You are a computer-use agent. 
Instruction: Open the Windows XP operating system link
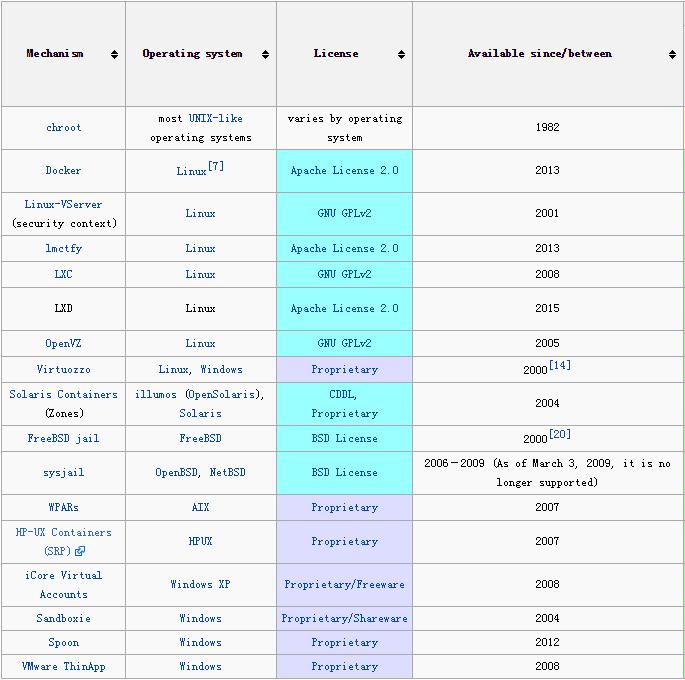(200, 584)
